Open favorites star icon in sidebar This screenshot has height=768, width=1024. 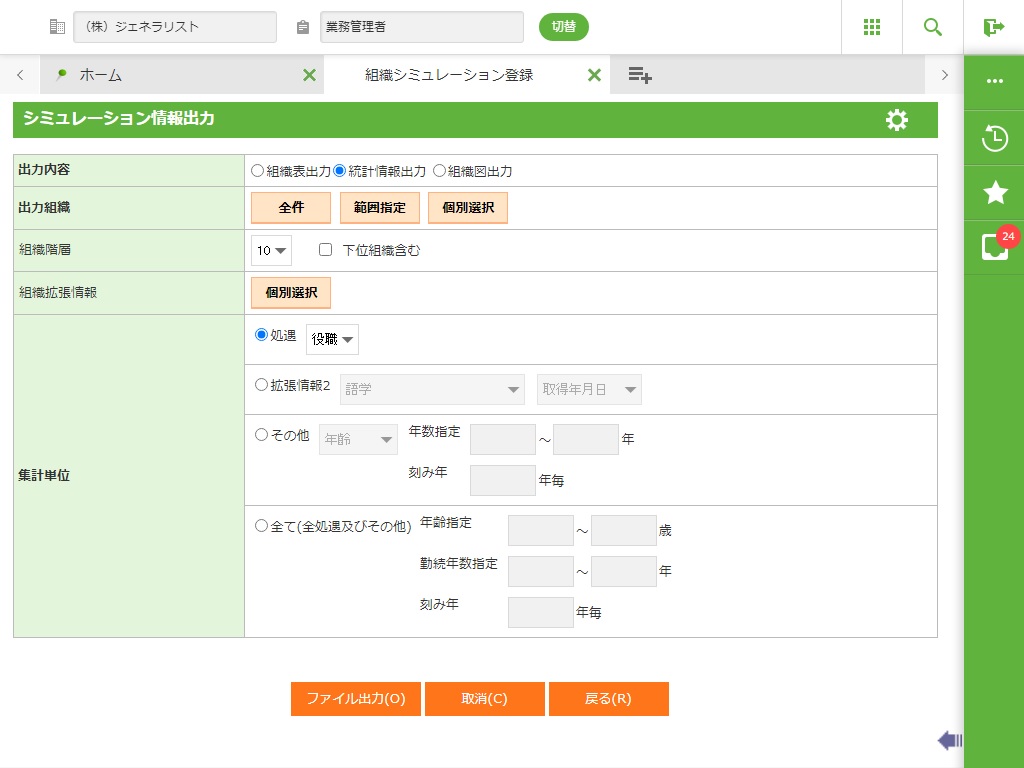coord(994,192)
